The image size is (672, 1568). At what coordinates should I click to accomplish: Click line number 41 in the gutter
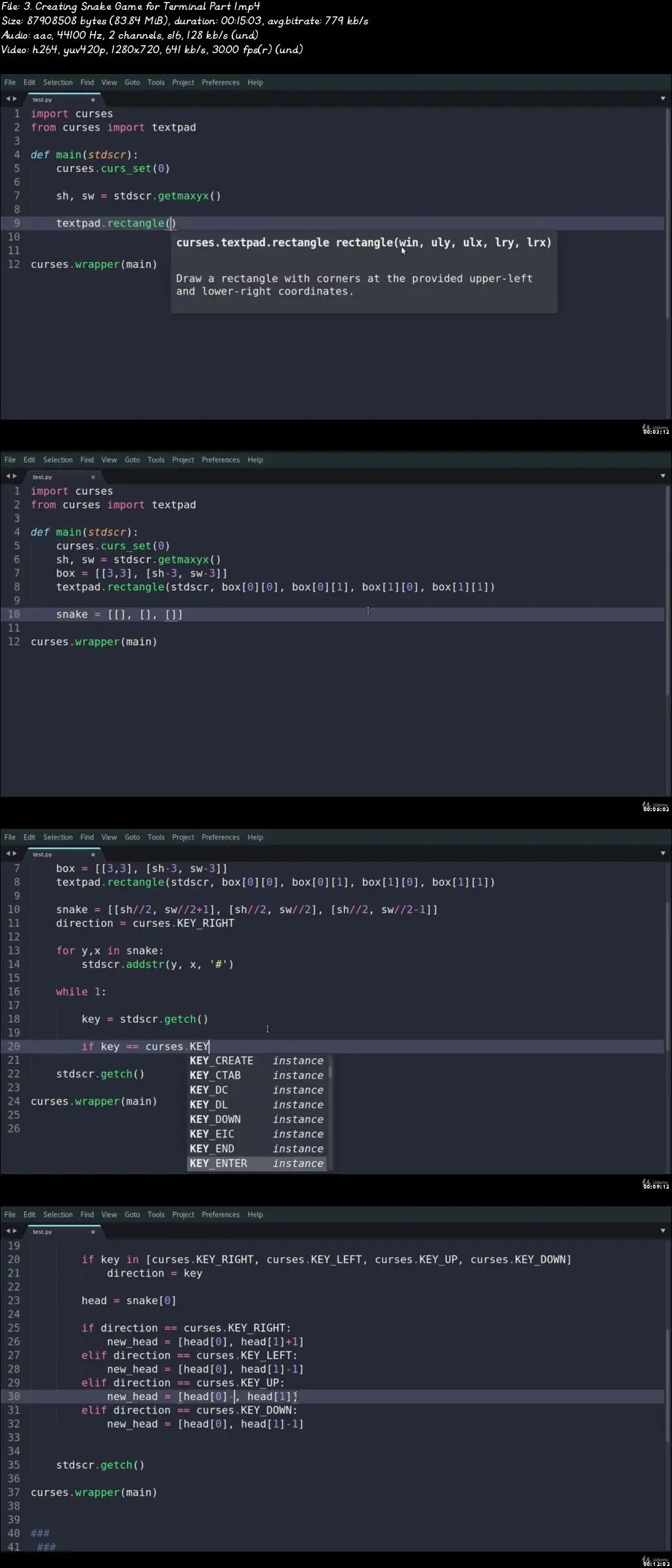pos(13,1547)
